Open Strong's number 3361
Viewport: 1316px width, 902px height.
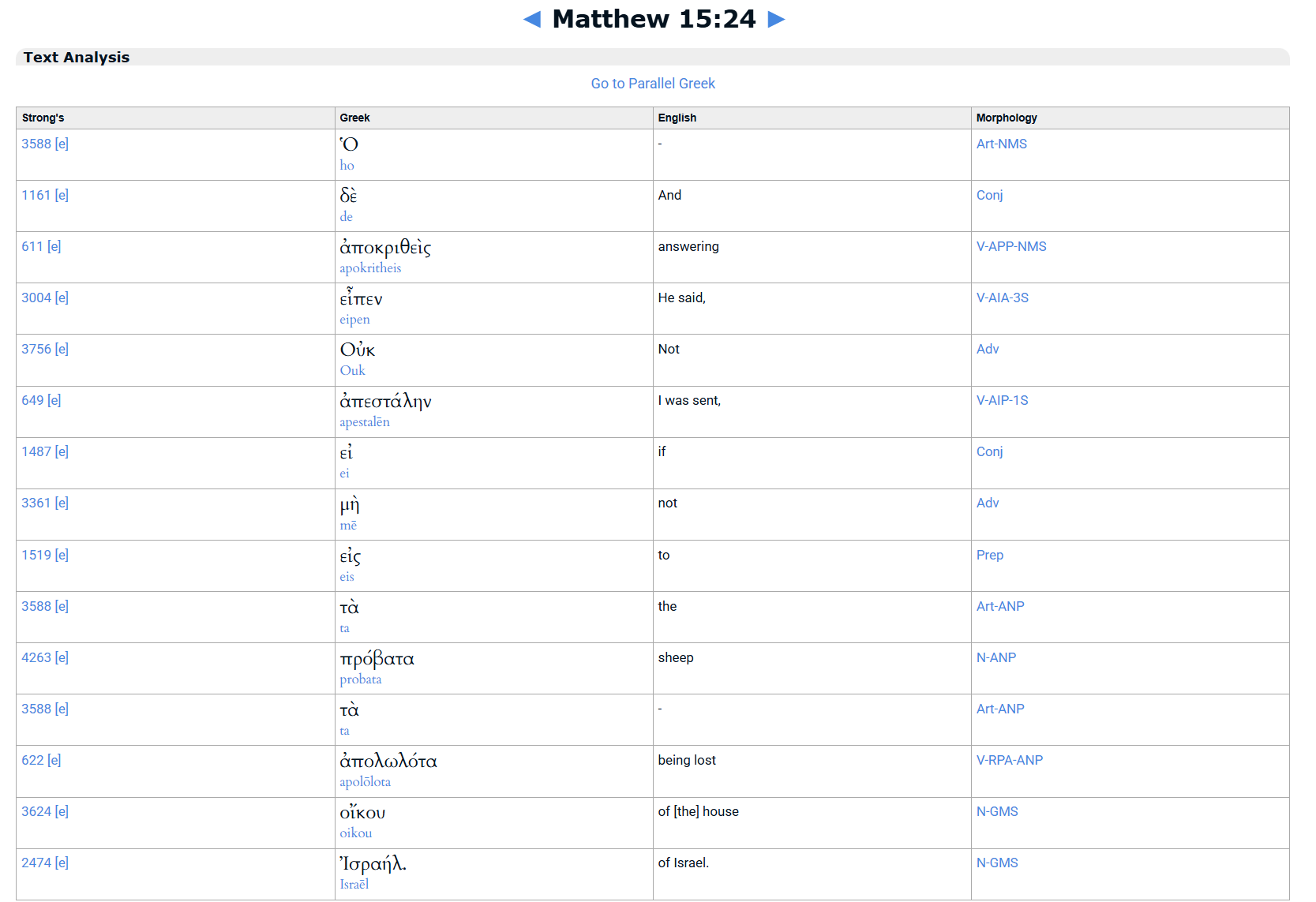[x=36, y=503]
